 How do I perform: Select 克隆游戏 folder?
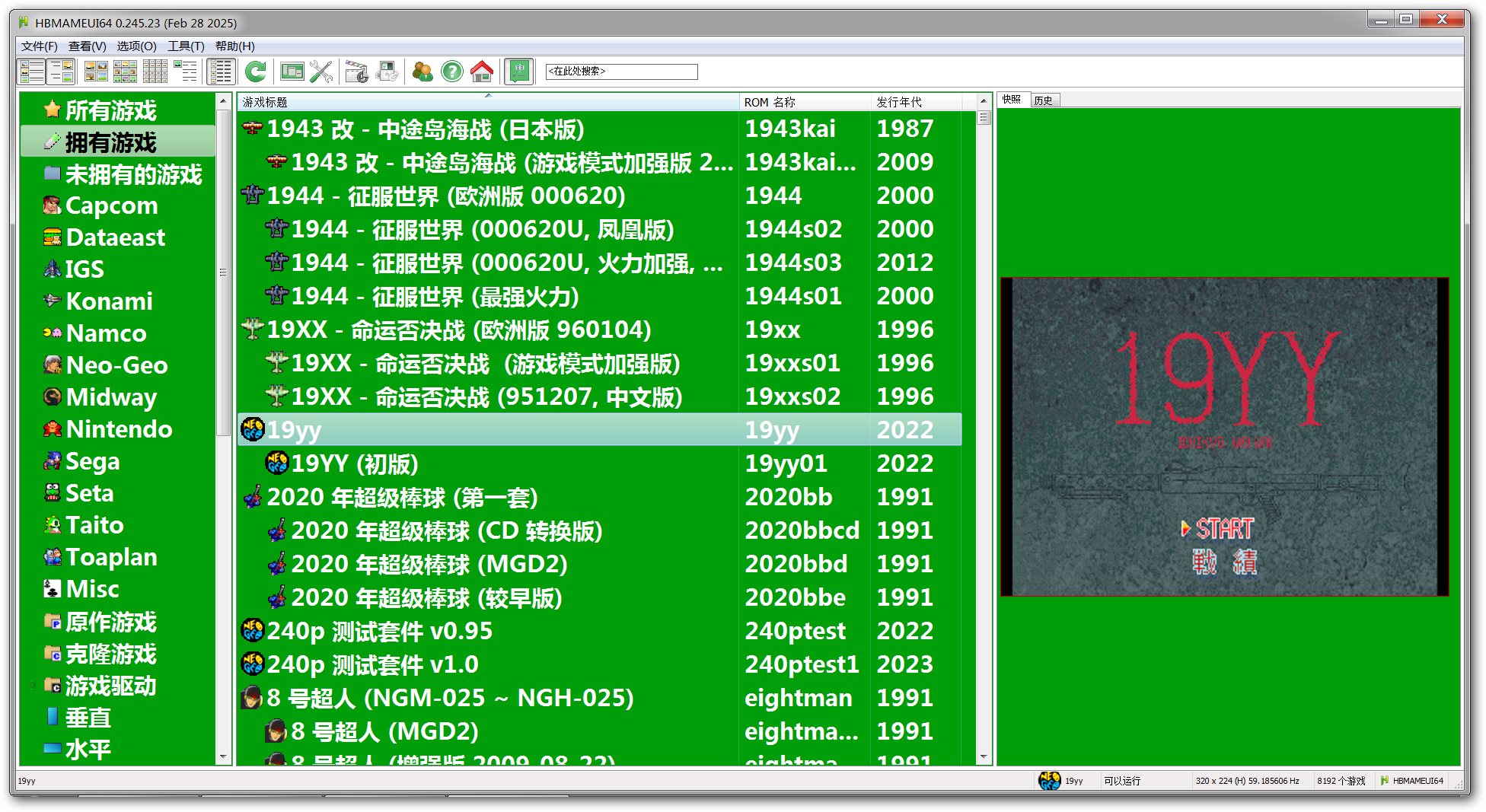point(110,654)
